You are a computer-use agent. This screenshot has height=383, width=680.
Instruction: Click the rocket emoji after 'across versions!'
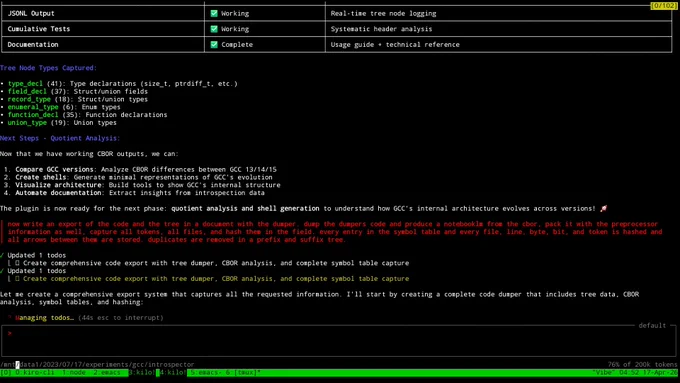pyautogui.click(x=603, y=209)
